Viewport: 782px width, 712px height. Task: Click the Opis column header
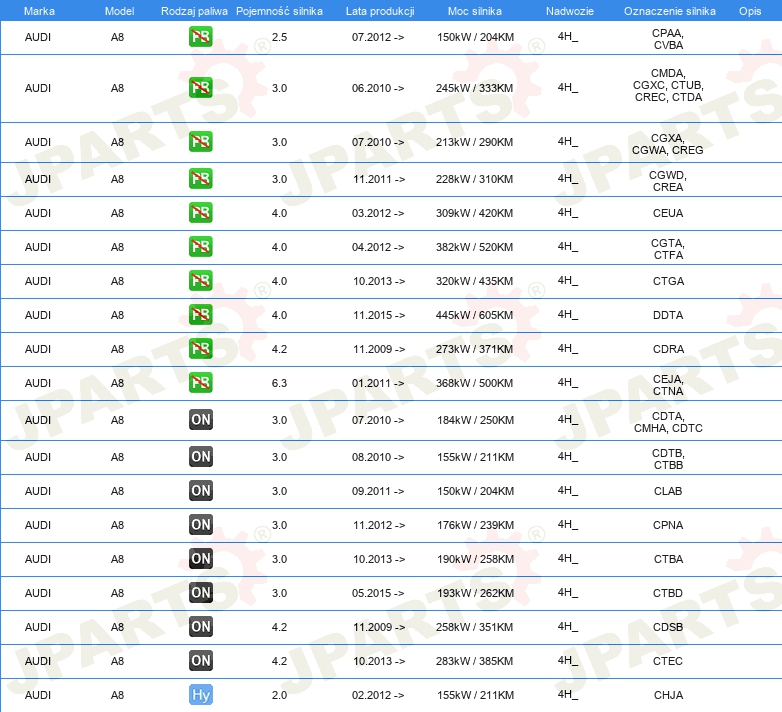(x=749, y=10)
